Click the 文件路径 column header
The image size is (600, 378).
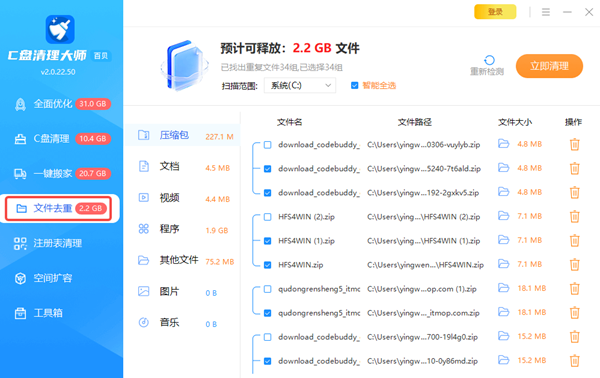[414, 122]
